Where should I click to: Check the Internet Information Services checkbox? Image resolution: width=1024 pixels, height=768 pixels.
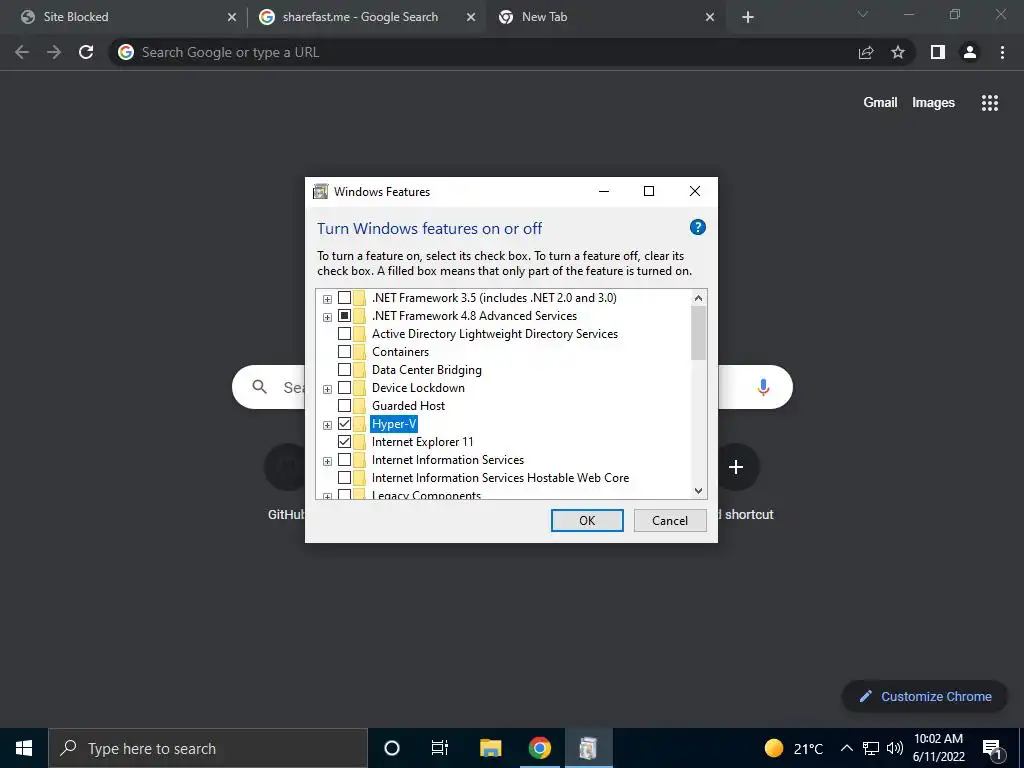[x=344, y=460]
